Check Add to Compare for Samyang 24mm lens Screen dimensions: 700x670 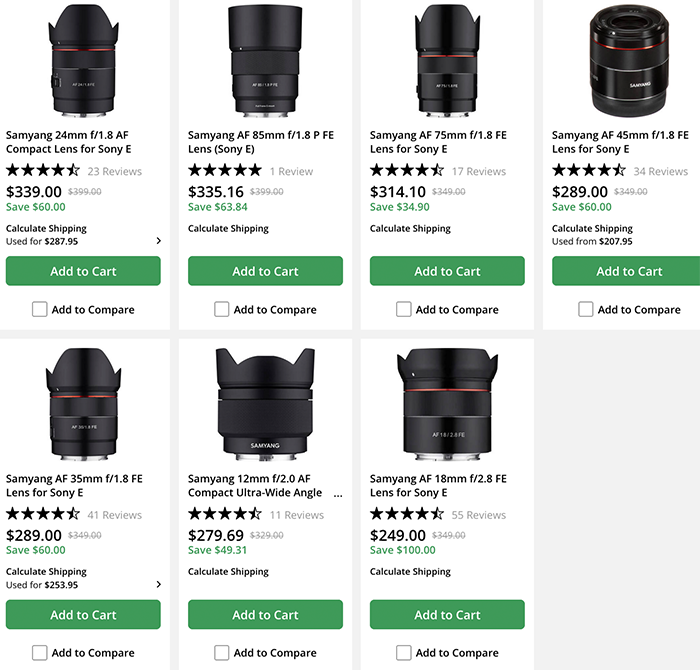(x=39, y=310)
